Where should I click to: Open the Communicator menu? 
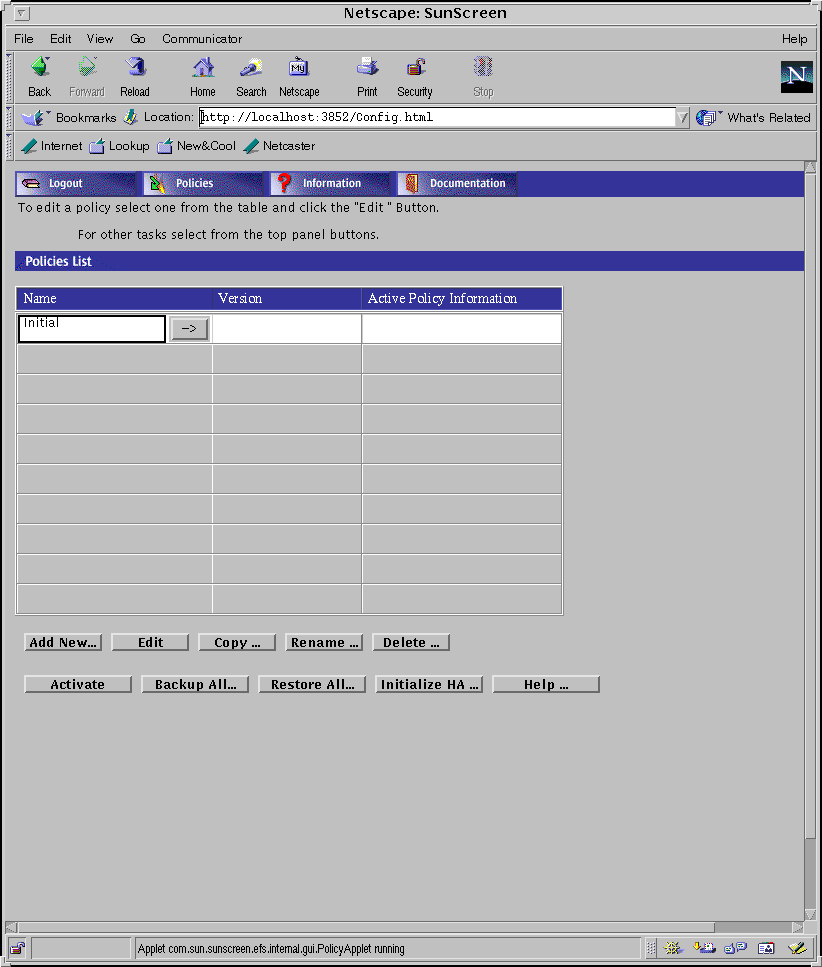point(202,39)
